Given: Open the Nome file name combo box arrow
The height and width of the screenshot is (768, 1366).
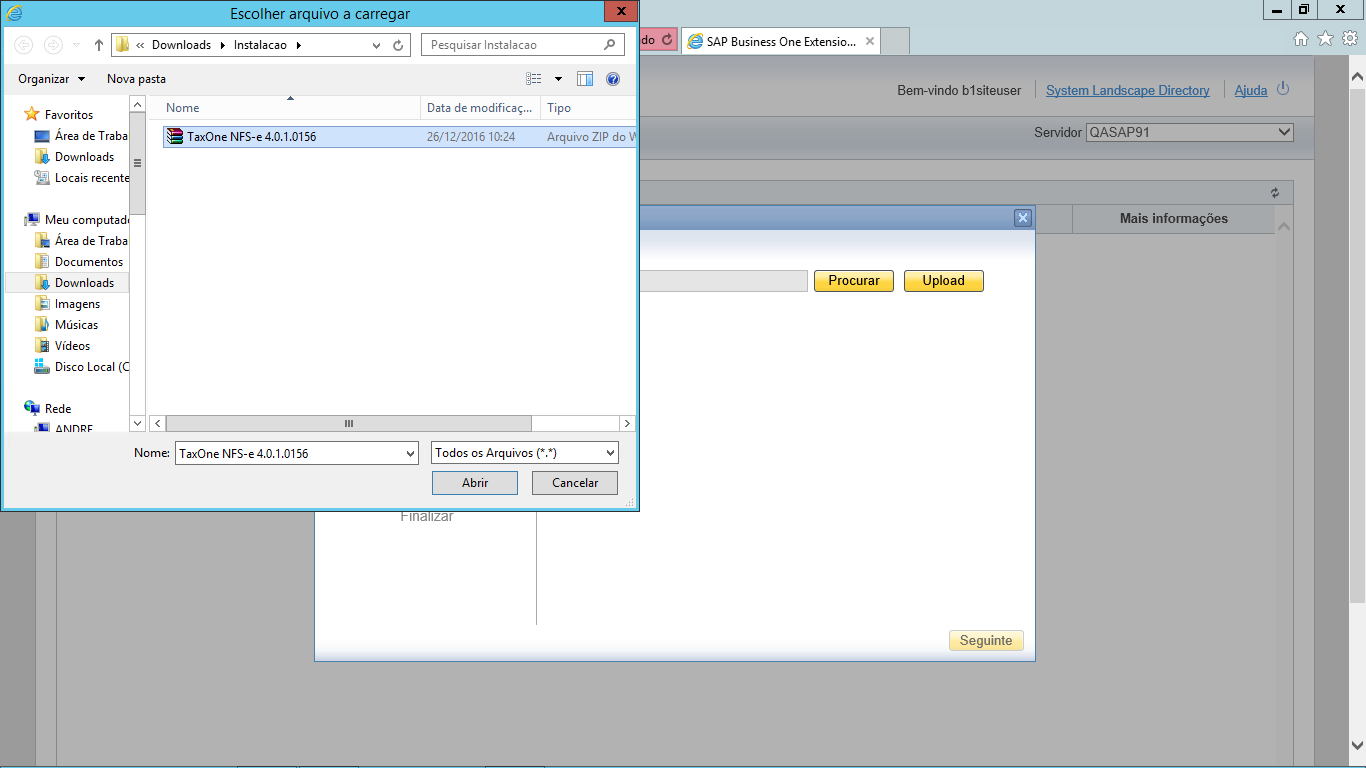Looking at the screenshot, I should click(410, 453).
